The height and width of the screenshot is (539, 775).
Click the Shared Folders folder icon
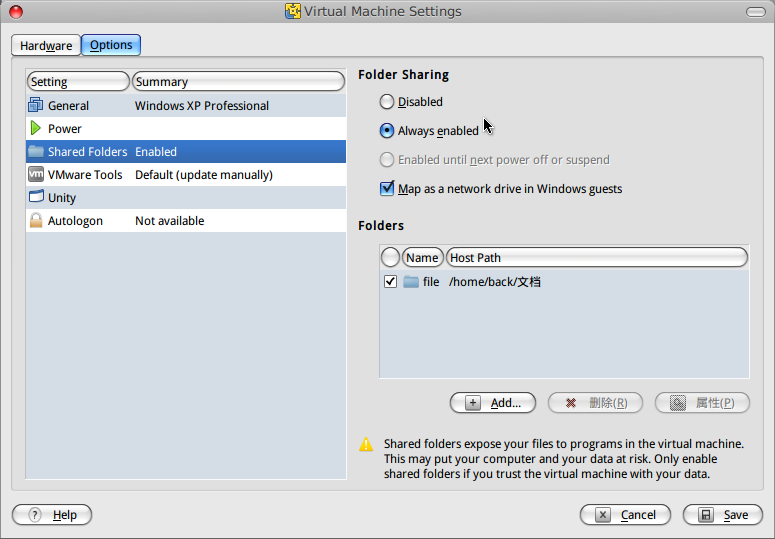click(36, 151)
